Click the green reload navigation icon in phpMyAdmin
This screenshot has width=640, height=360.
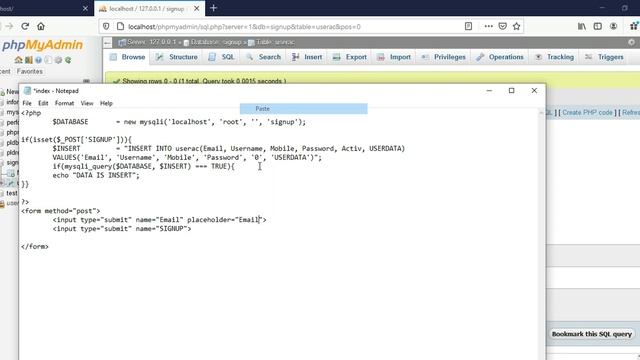click(68, 60)
